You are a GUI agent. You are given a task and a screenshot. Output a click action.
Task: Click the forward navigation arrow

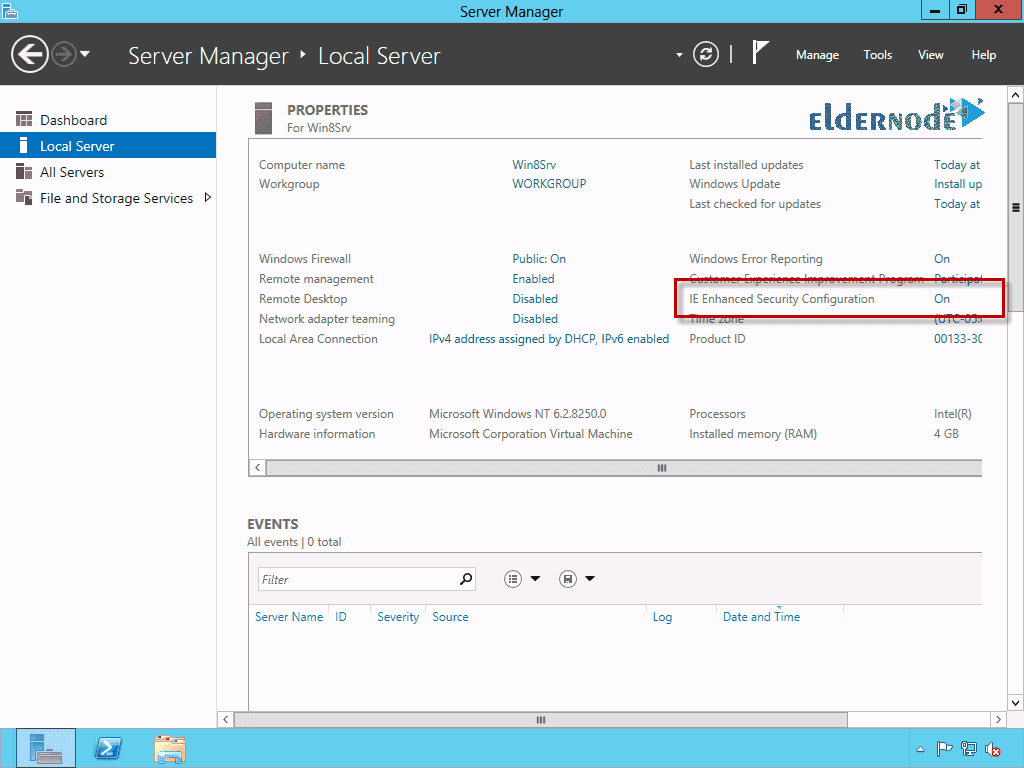[64, 54]
